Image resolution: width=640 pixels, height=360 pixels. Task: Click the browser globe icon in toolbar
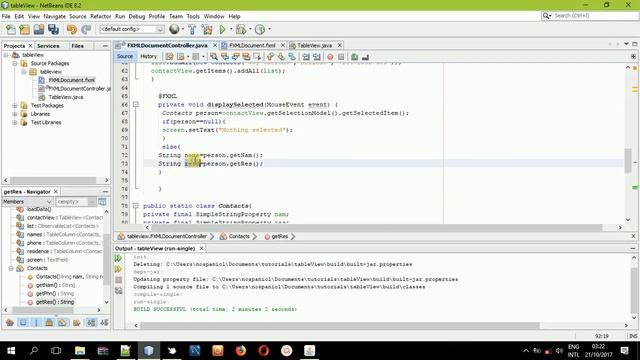(x=174, y=29)
